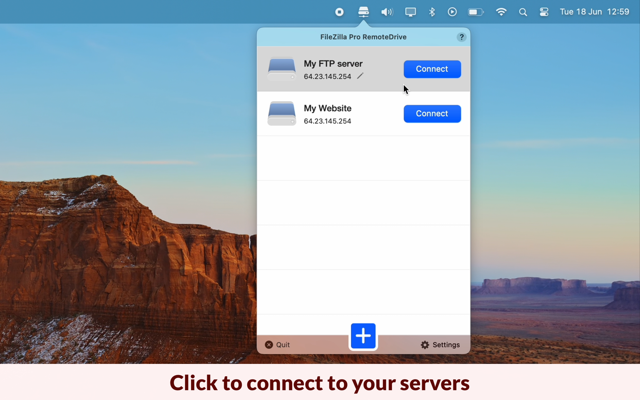Open the Bluetooth menu bar icon
The image size is (640, 400).
(432, 12)
